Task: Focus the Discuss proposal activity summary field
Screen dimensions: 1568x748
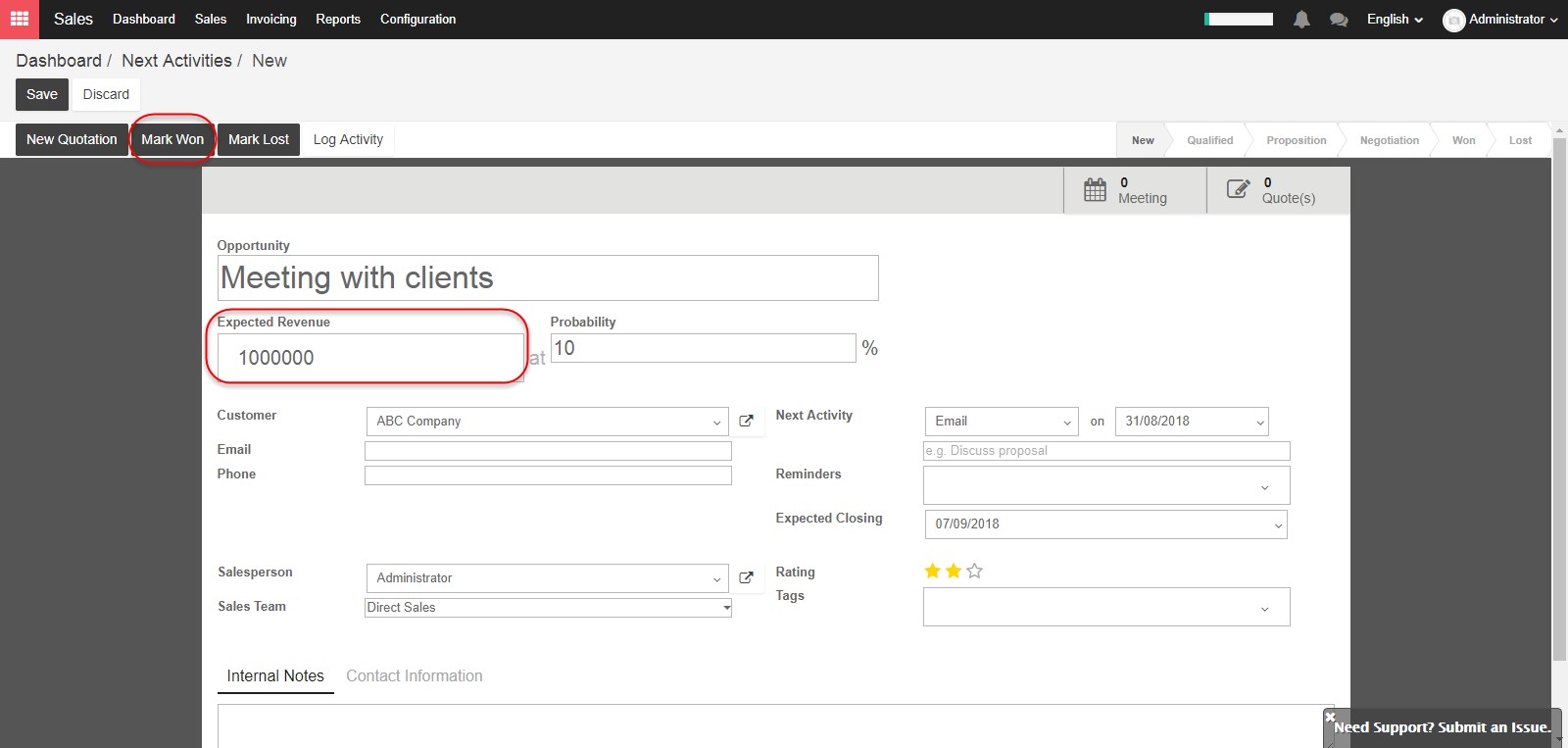Action: [x=1106, y=451]
